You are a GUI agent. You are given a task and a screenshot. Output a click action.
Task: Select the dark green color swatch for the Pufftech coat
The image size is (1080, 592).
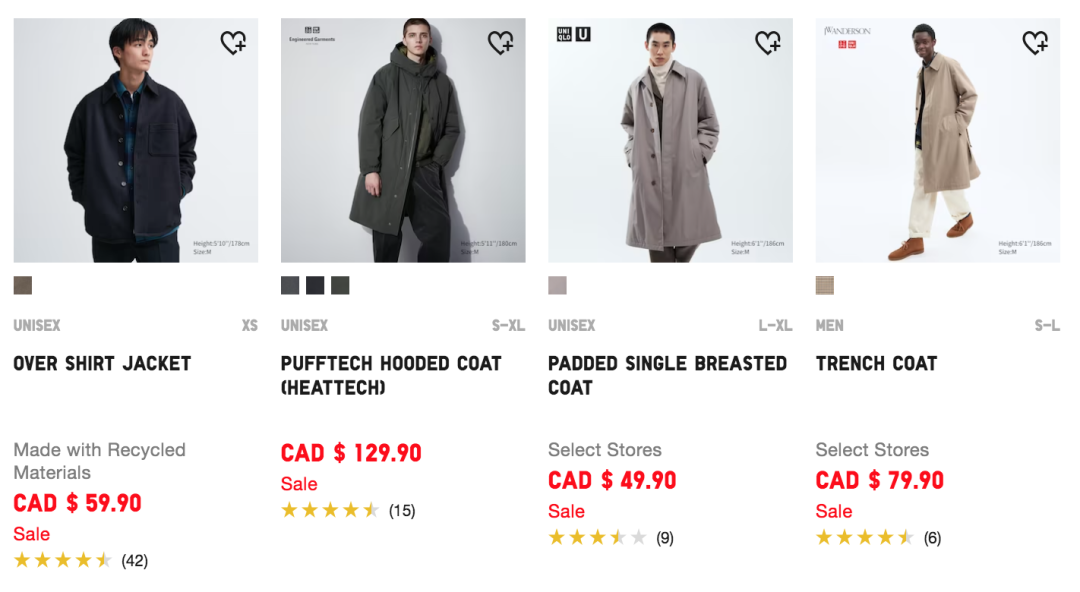click(x=340, y=285)
